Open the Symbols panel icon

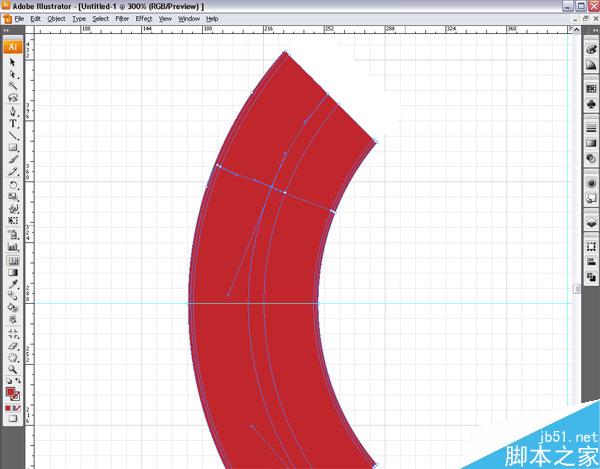coord(591,104)
